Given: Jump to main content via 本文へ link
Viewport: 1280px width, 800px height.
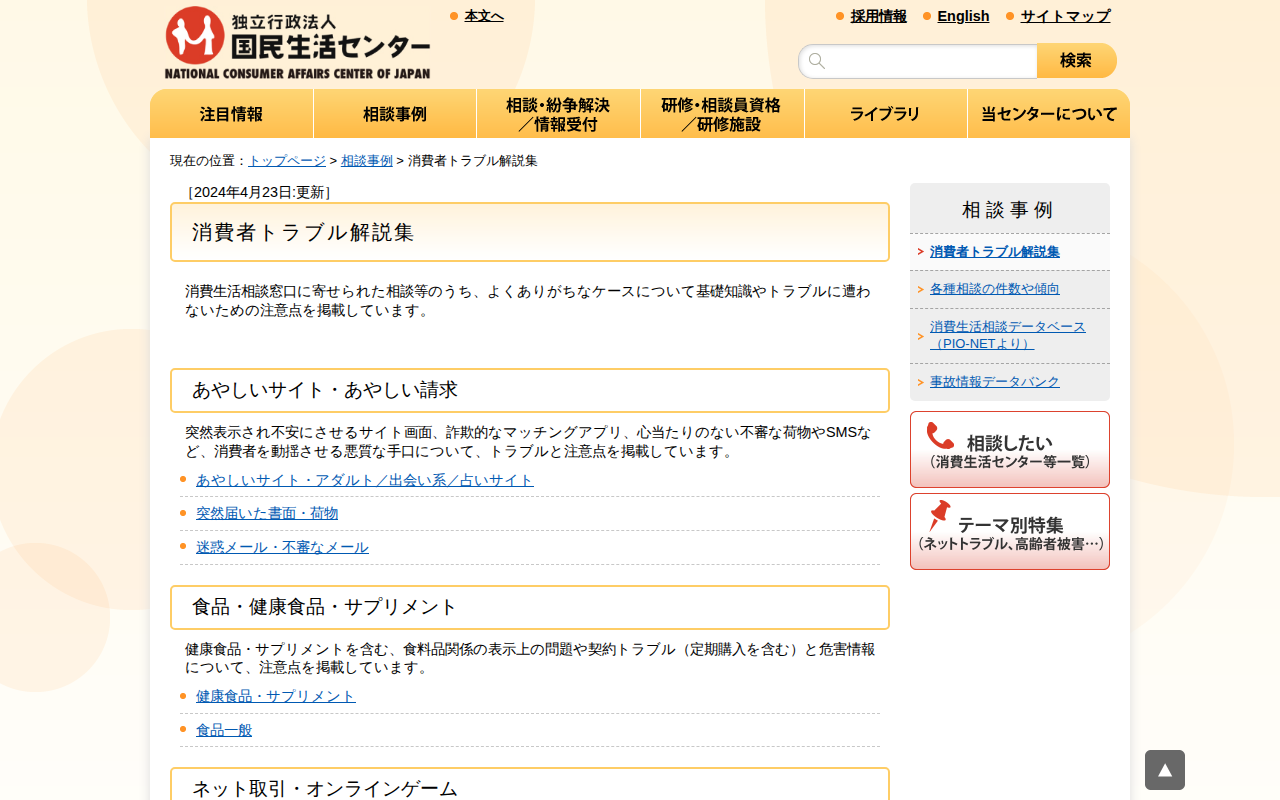Looking at the screenshot, I should pos(484,16).
